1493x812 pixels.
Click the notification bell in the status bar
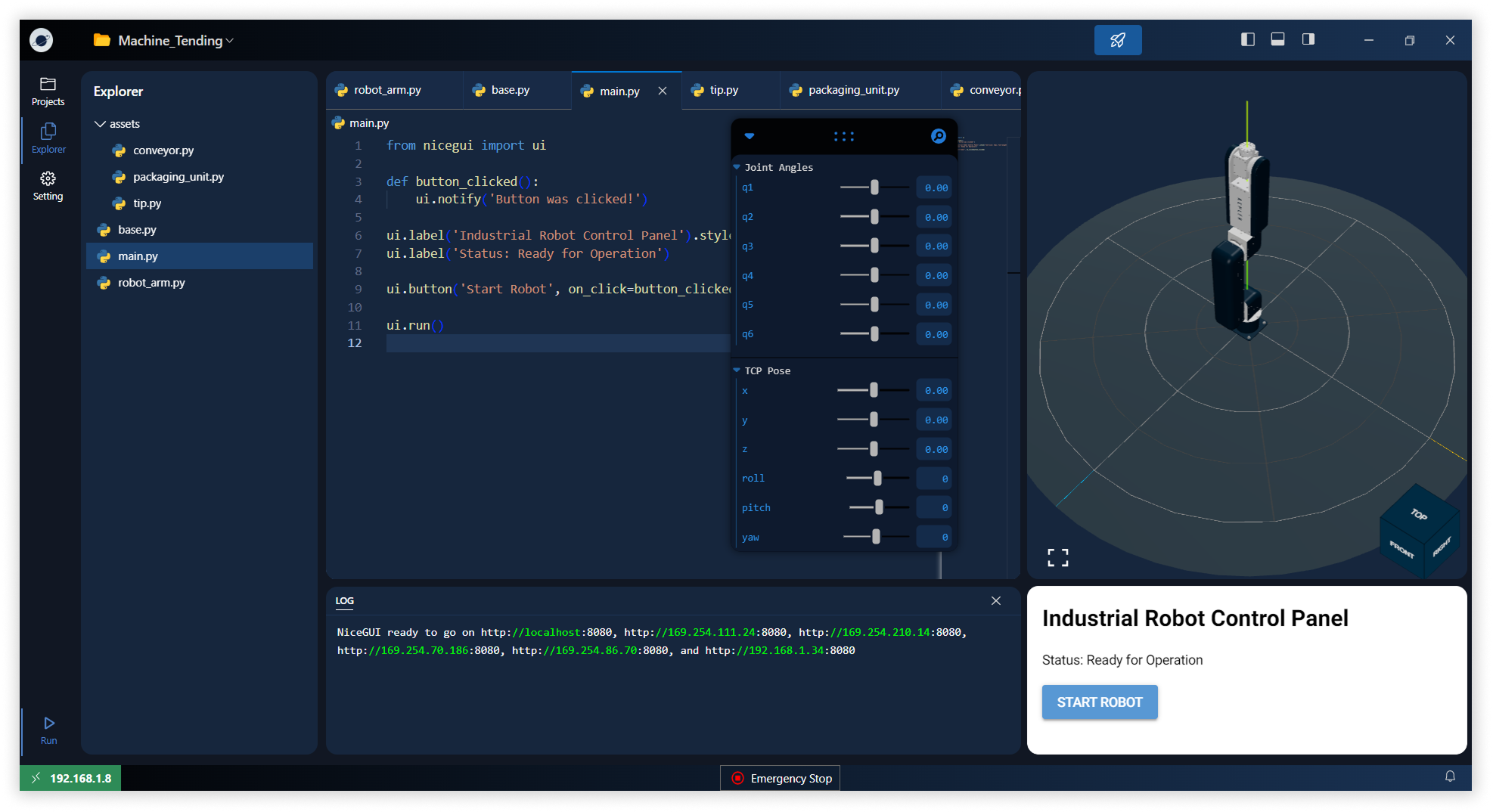pos(1450,777)
